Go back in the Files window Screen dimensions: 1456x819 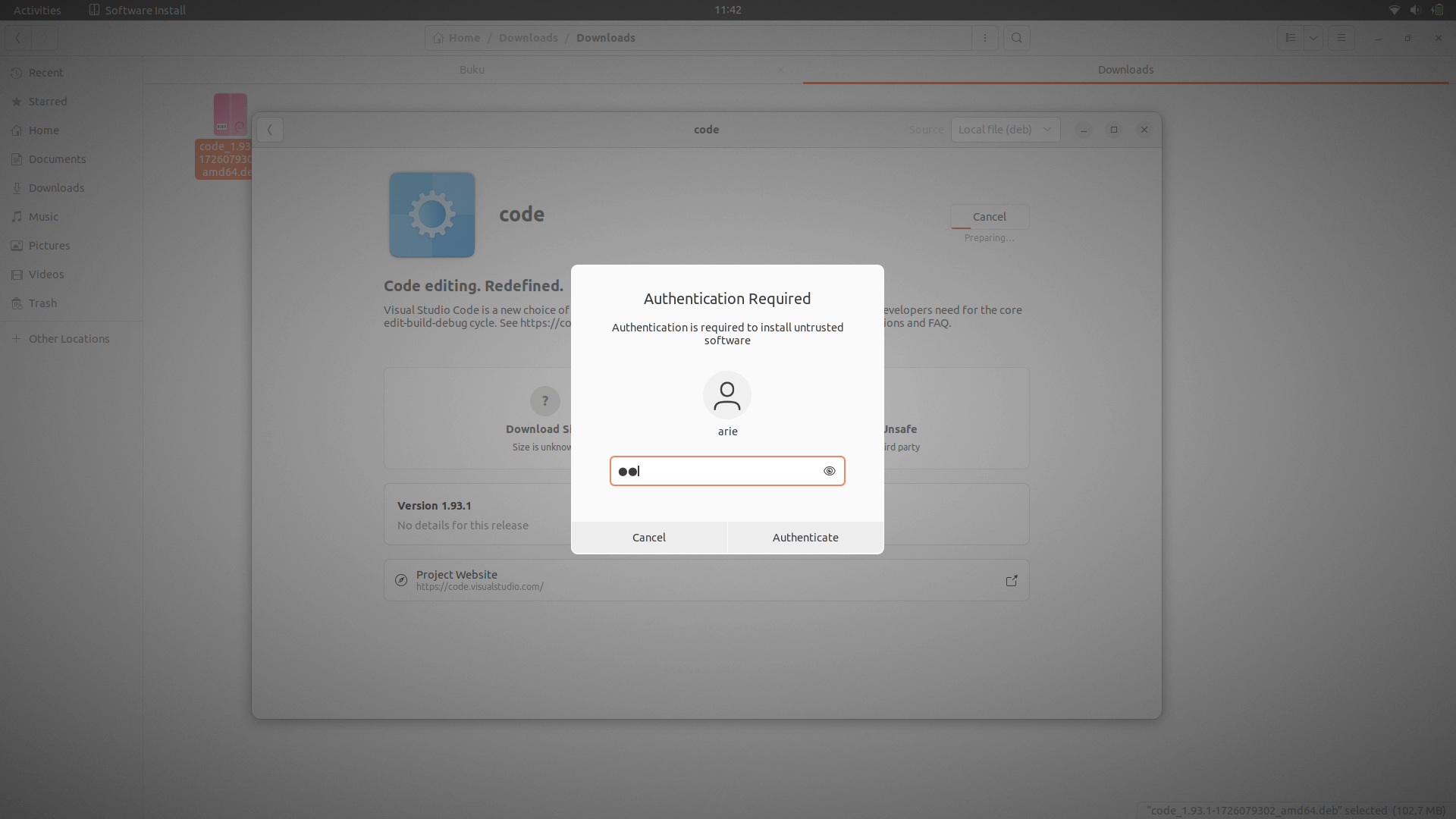[x=18, y=38]
